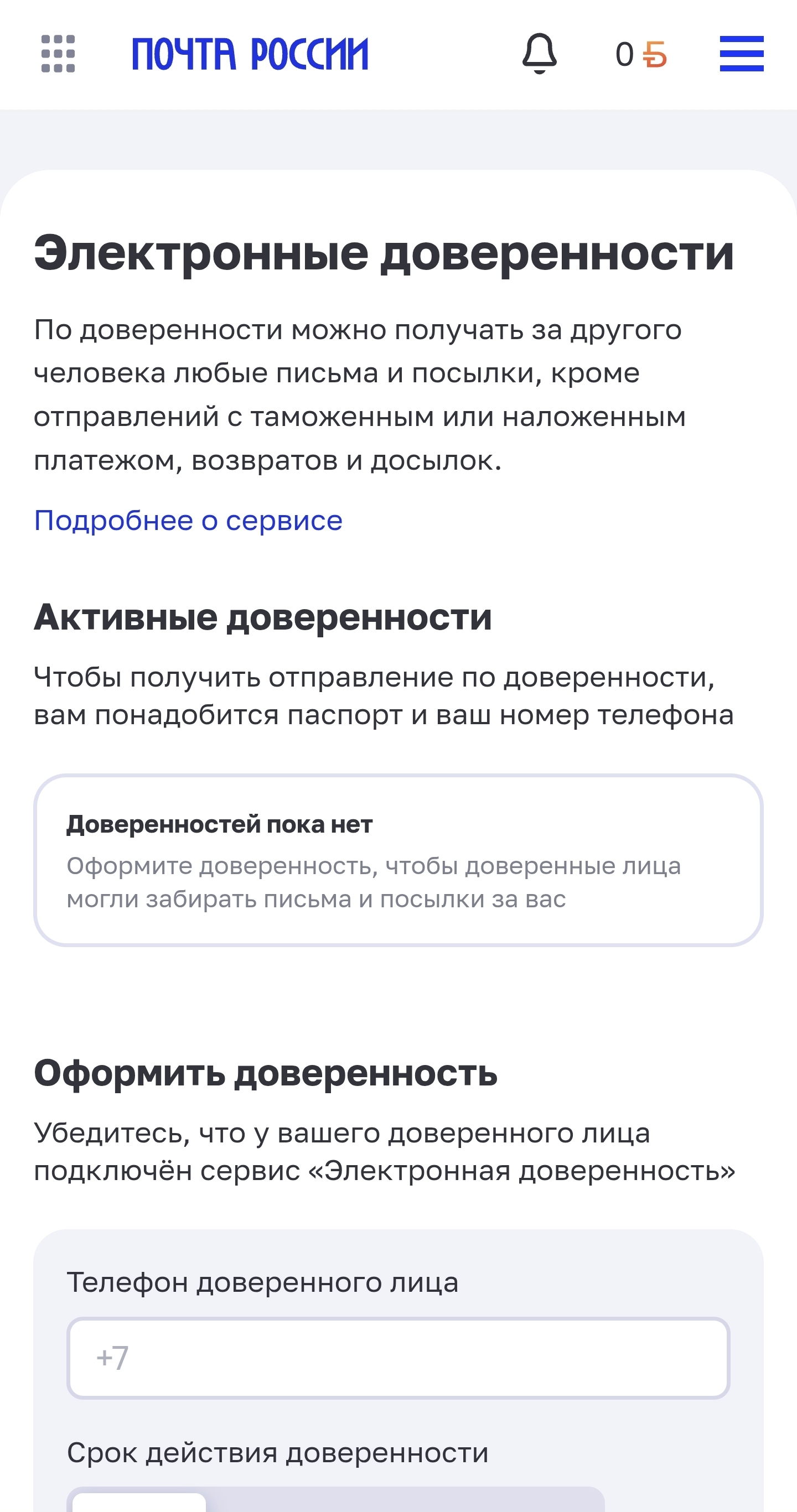Tap the zero bonus balance number
This screenshot has width=797, height=1512.
click(624, 55)
